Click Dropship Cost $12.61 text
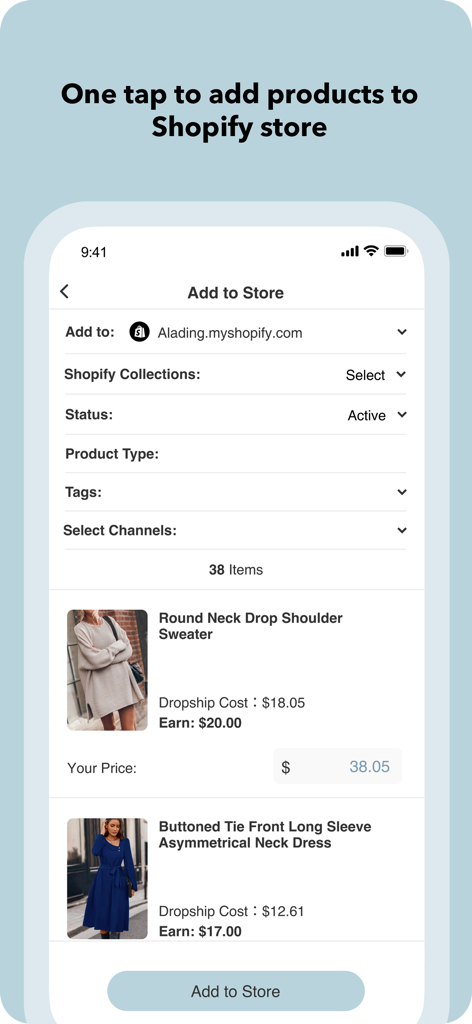The image size is (472, 1024). [x=232, y=911]
